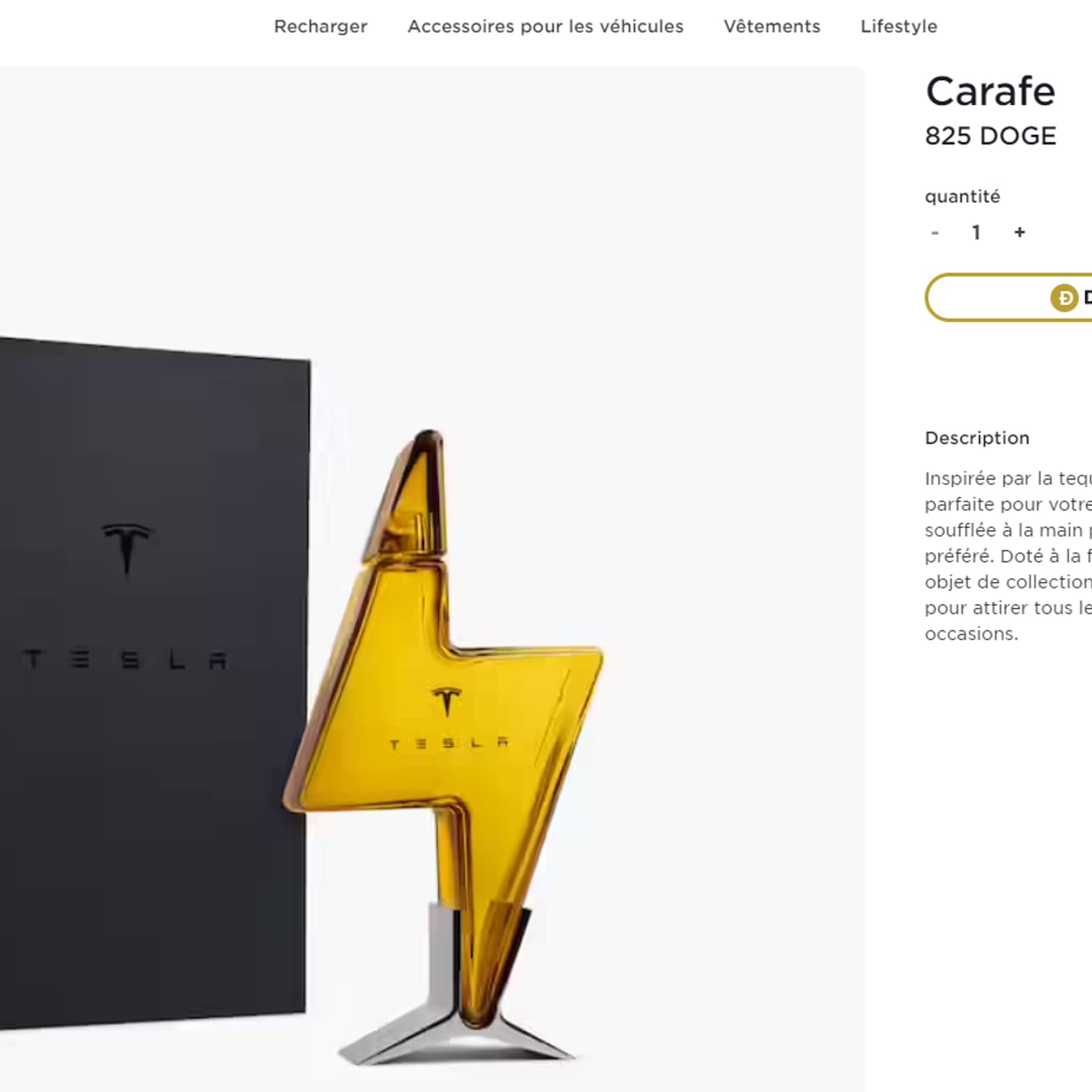The height and width of the screenshot is (1092, 1092).
Task: Click the 825 DOGE price
Action: [990, 136]
